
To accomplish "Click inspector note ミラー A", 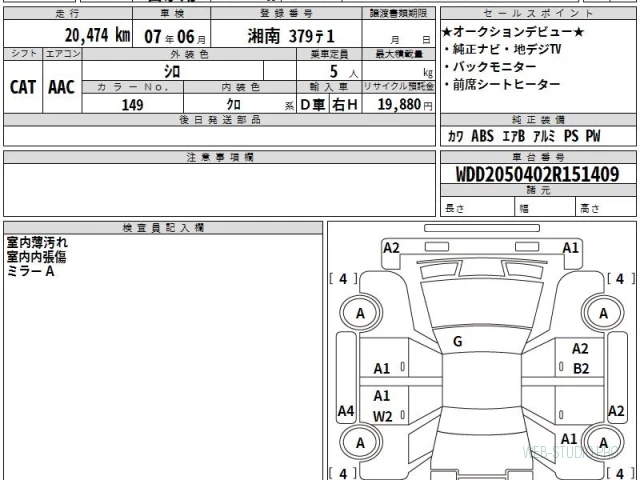I will pos(31,271).
